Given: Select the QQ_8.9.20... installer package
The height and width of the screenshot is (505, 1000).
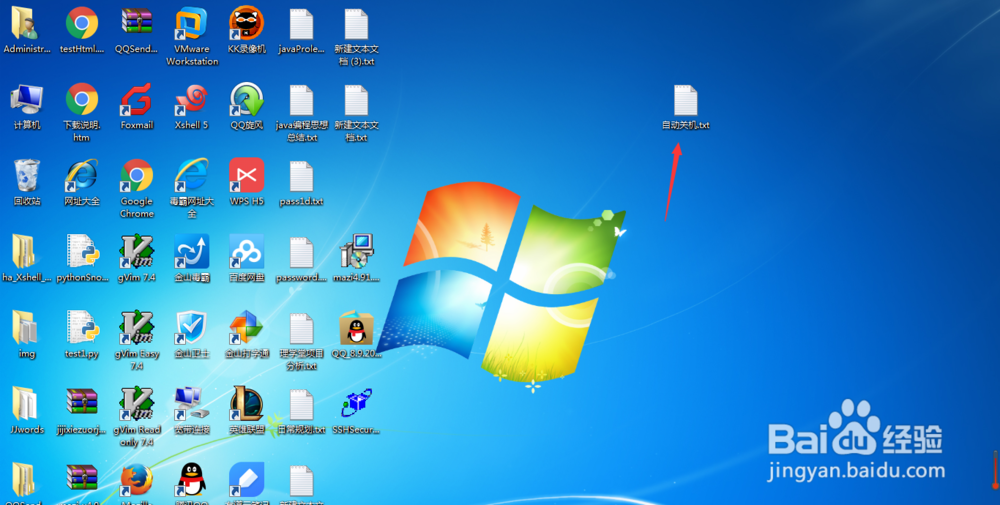Looking at the screenshot, I should 357,335.
